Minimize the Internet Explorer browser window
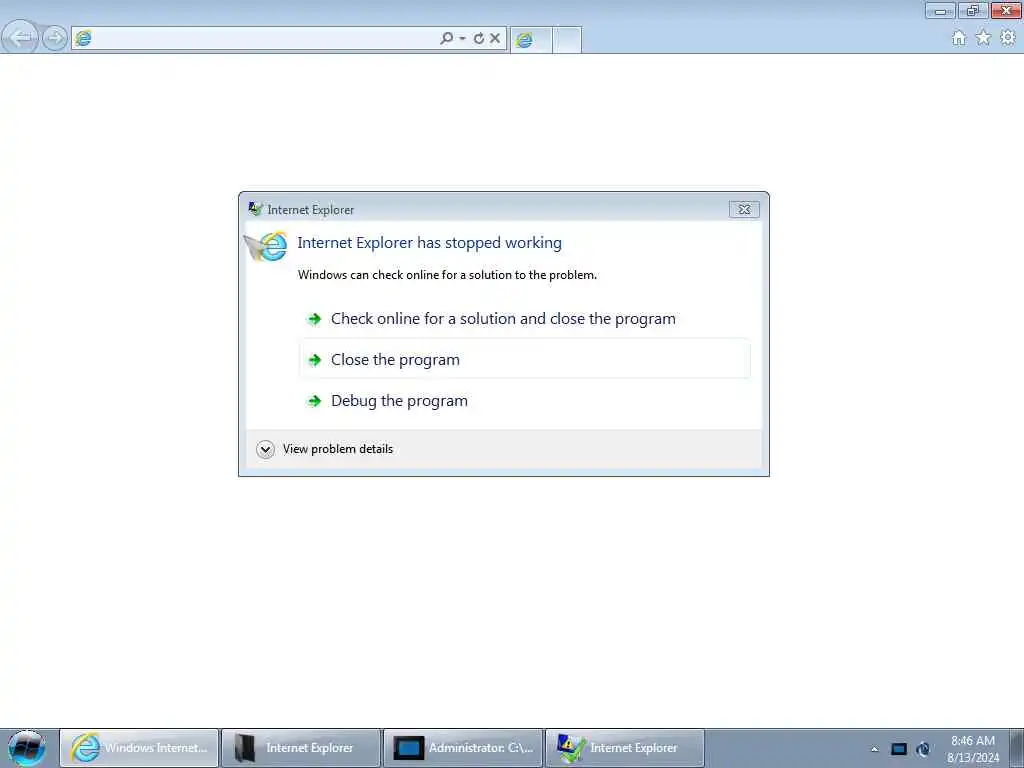Screen dimensions: 1024x768 coord(940,10)
